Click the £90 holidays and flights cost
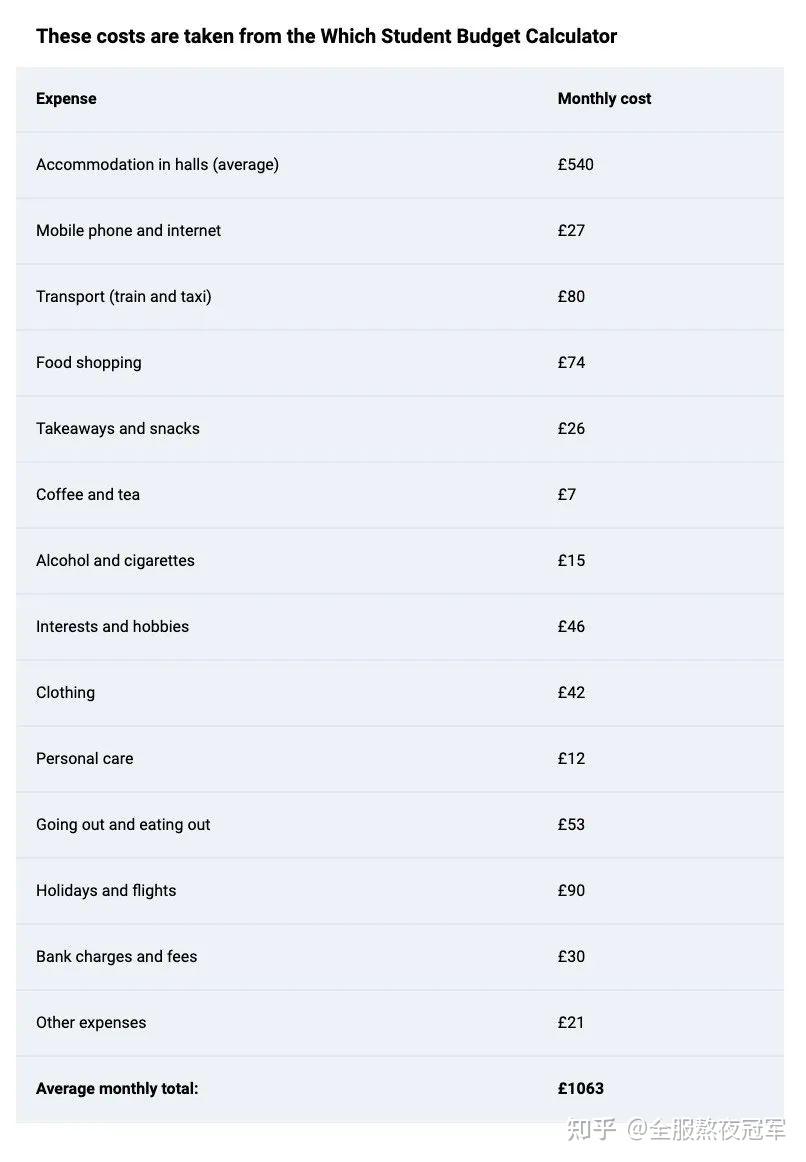806x1162 pixels. click(x=571, y=890)
